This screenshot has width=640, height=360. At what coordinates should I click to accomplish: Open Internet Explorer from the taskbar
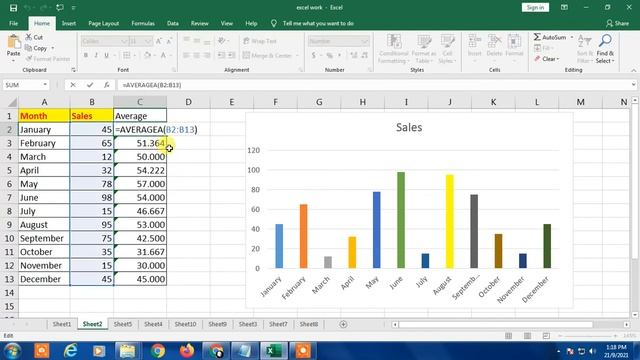[71, 351]
